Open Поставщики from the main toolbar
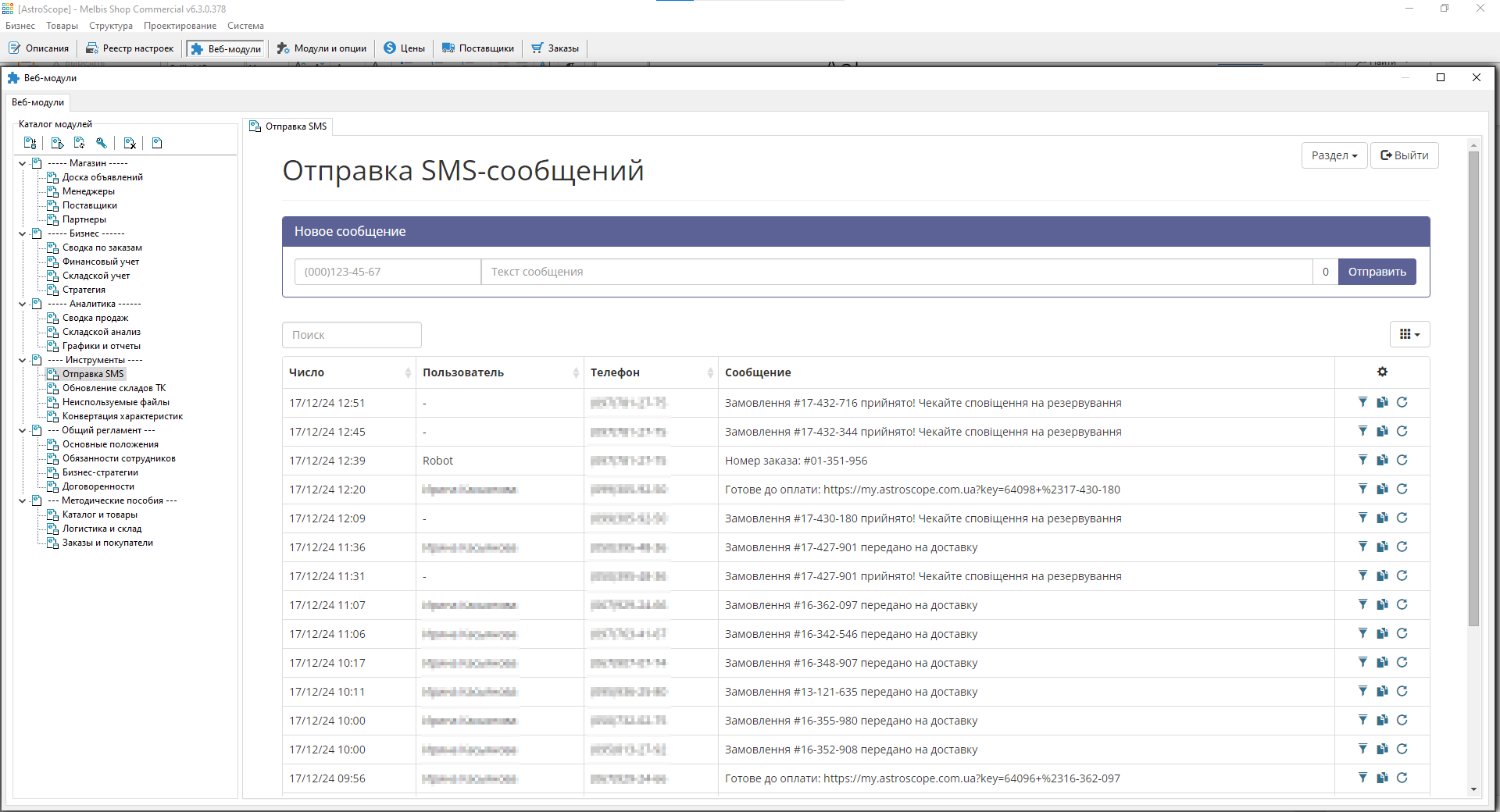 click(477, 48)
